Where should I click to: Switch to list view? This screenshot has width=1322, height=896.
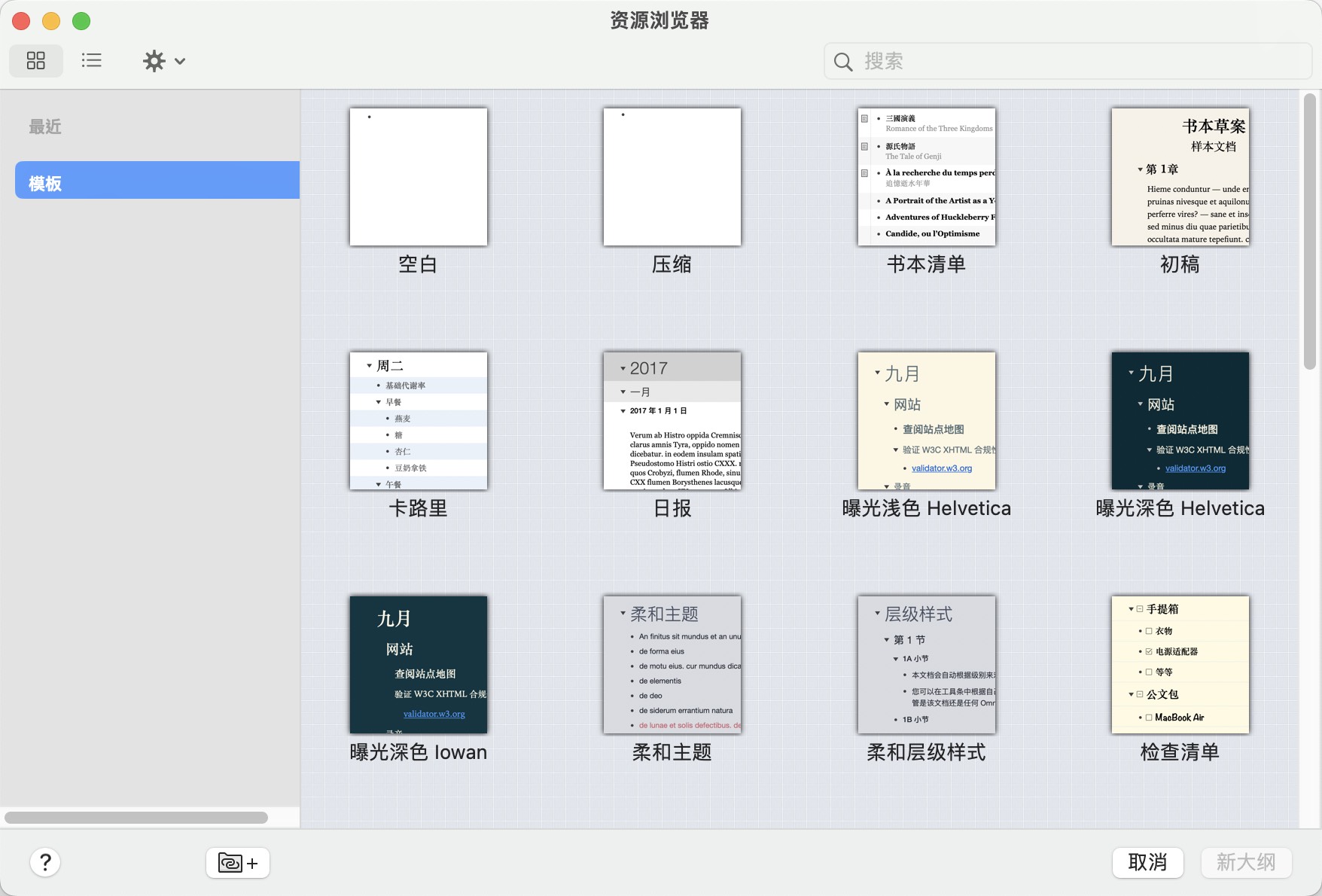point(92,61)
